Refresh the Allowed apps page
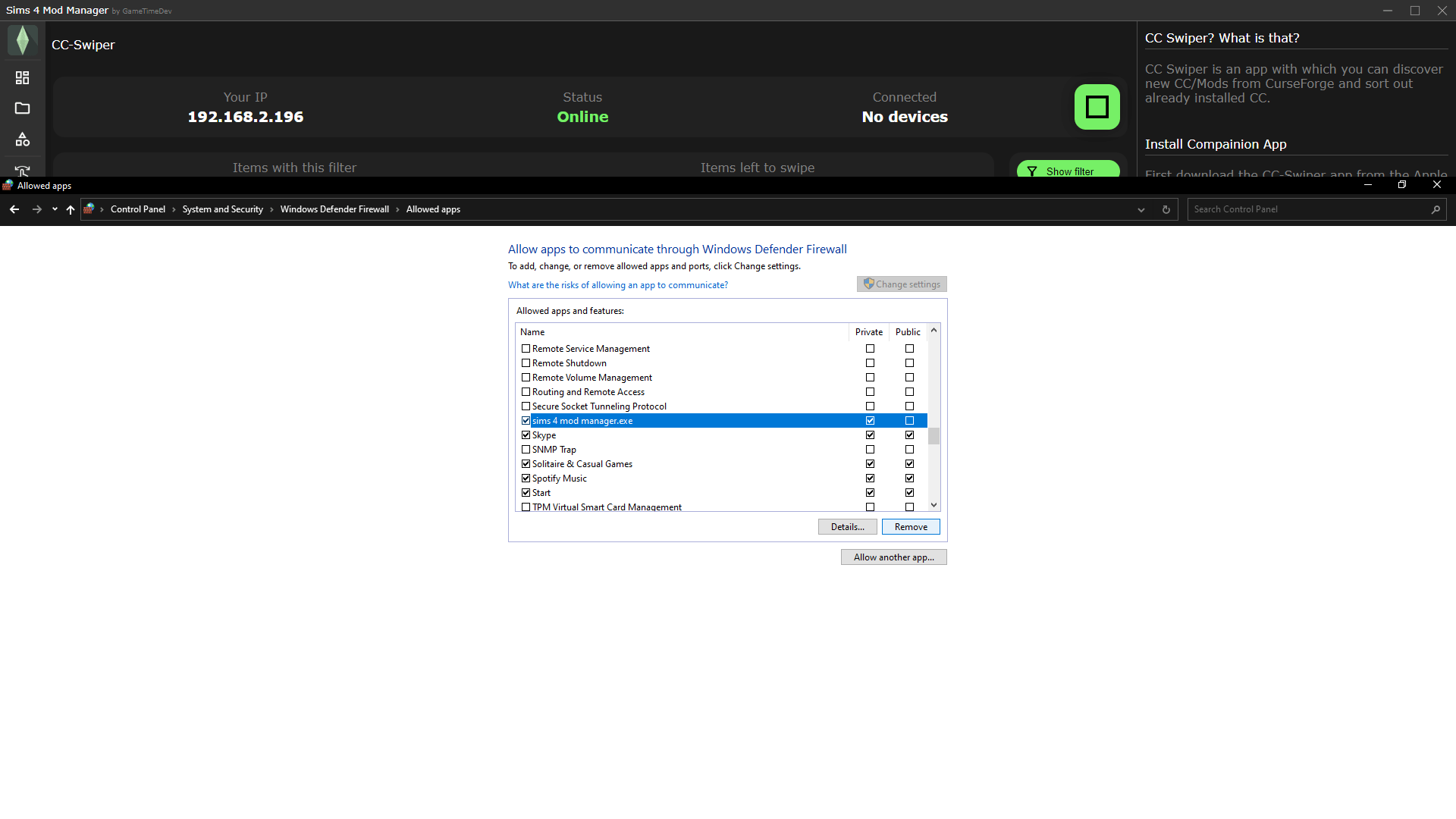Screen dimensions: 1456x819 [x=1166, y=210]
